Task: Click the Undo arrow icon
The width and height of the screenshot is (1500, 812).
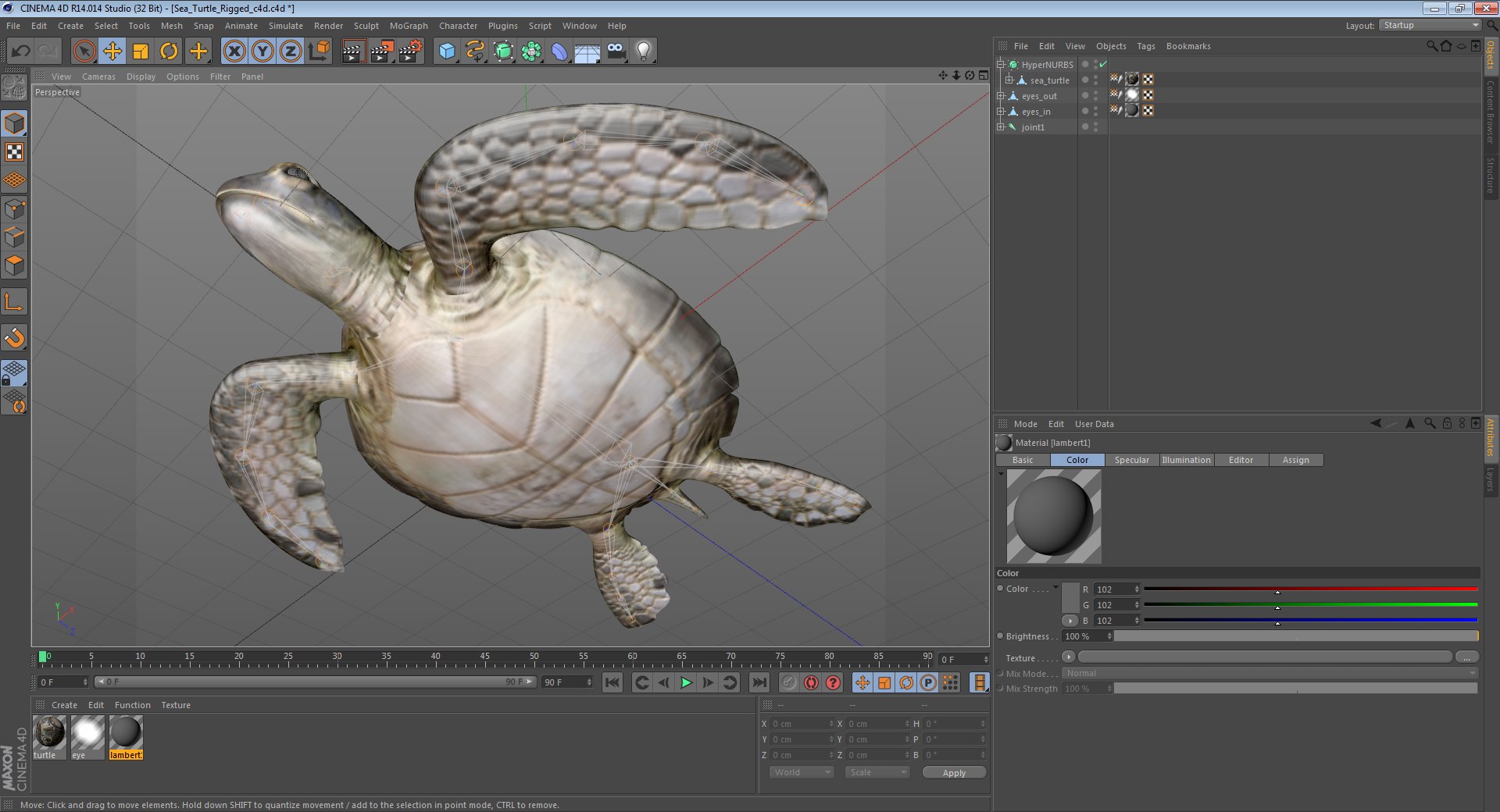Action: [21, 52]
